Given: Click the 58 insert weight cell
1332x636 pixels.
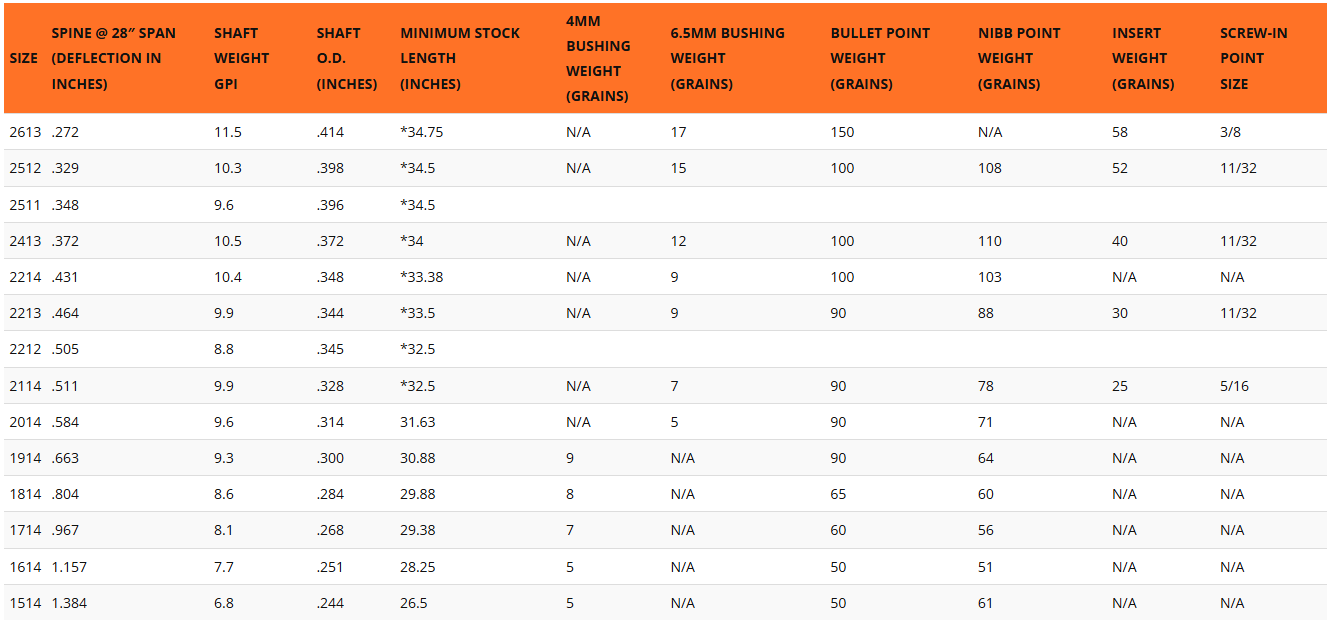Looking at the screenshot, I should click(1120, 132).
